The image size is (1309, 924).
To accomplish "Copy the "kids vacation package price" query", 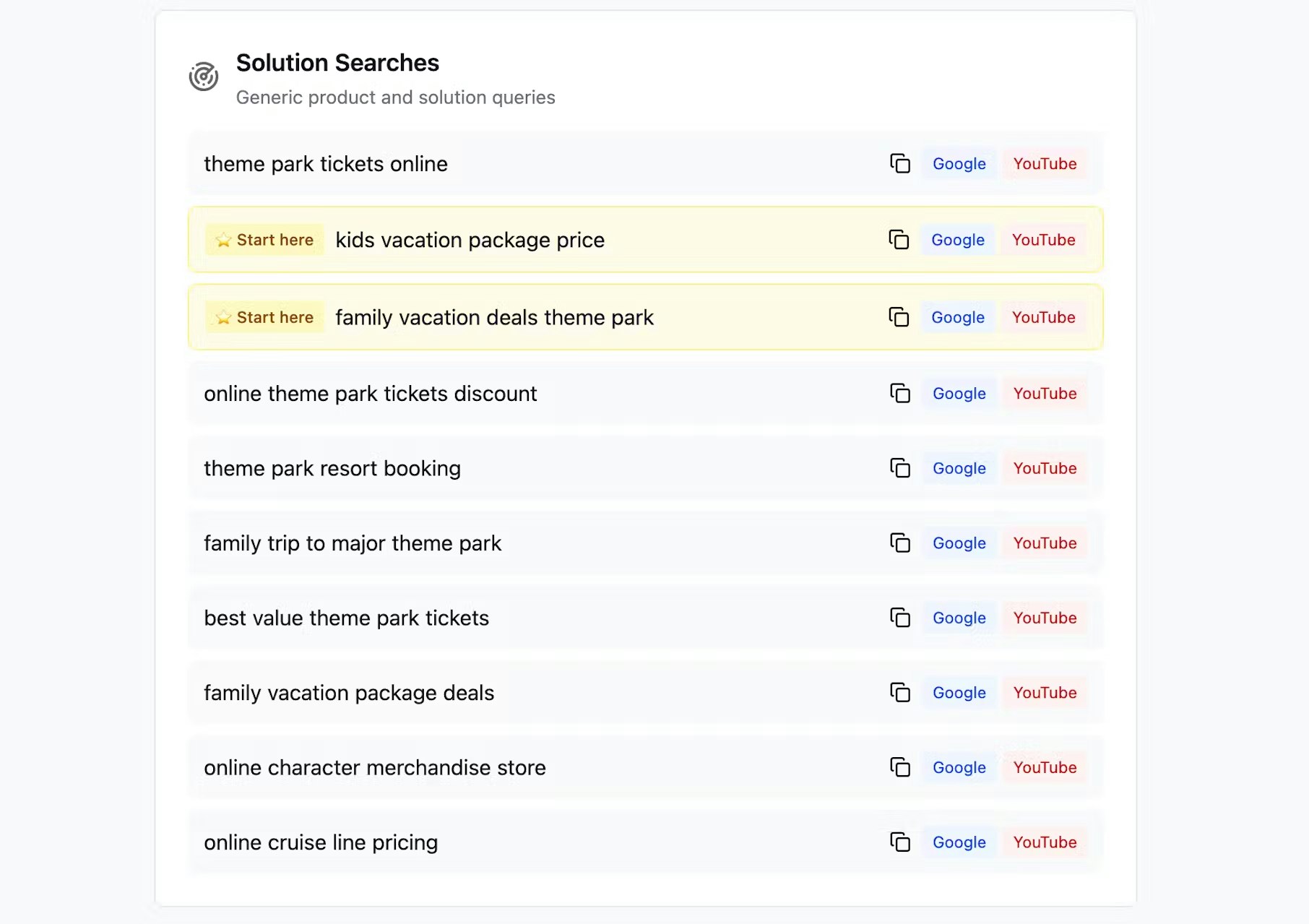I will coord(899,240).
